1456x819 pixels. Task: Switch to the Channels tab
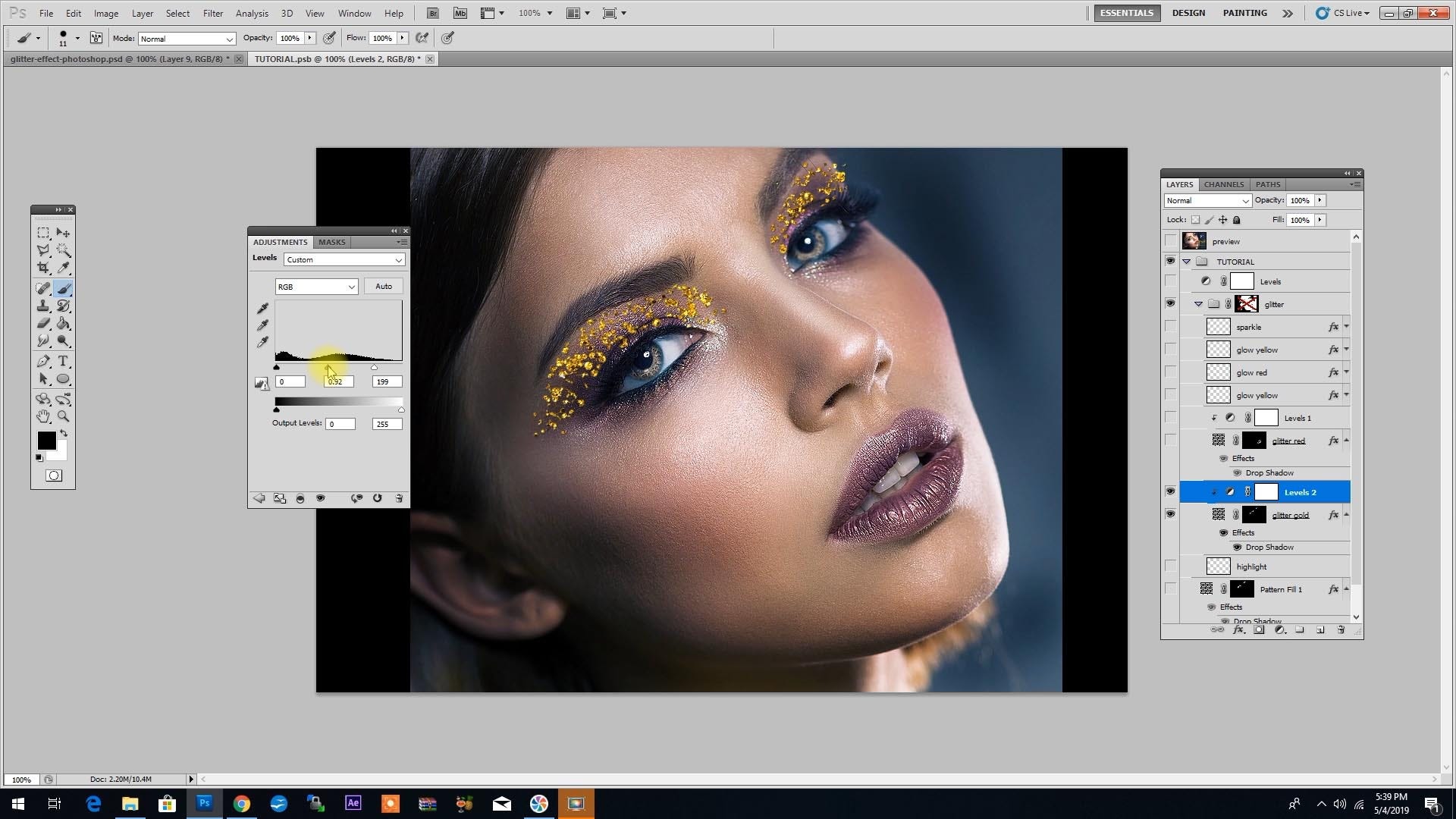point(1224,184)
